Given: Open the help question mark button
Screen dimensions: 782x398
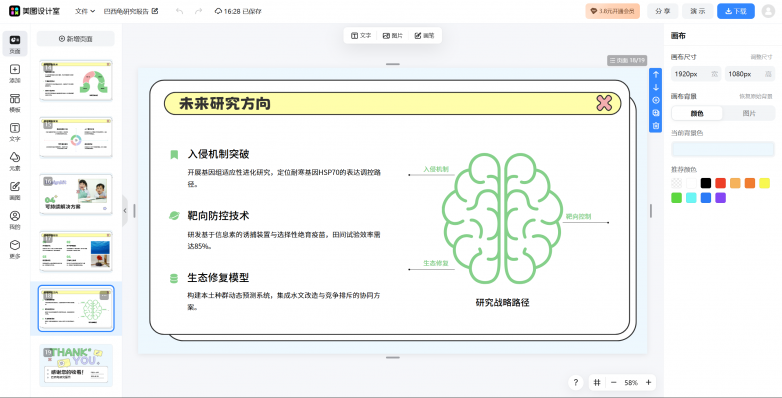Looking at the screenshot, I should pyautogui.click(x=576, y=383).
